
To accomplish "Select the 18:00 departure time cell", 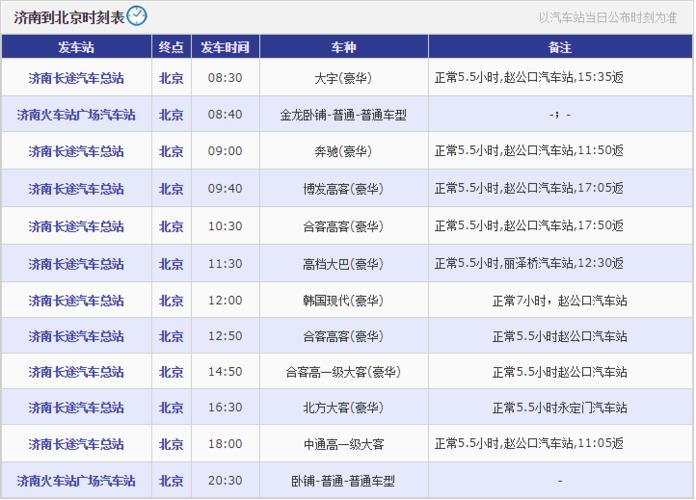I will [x=225, y=444].
